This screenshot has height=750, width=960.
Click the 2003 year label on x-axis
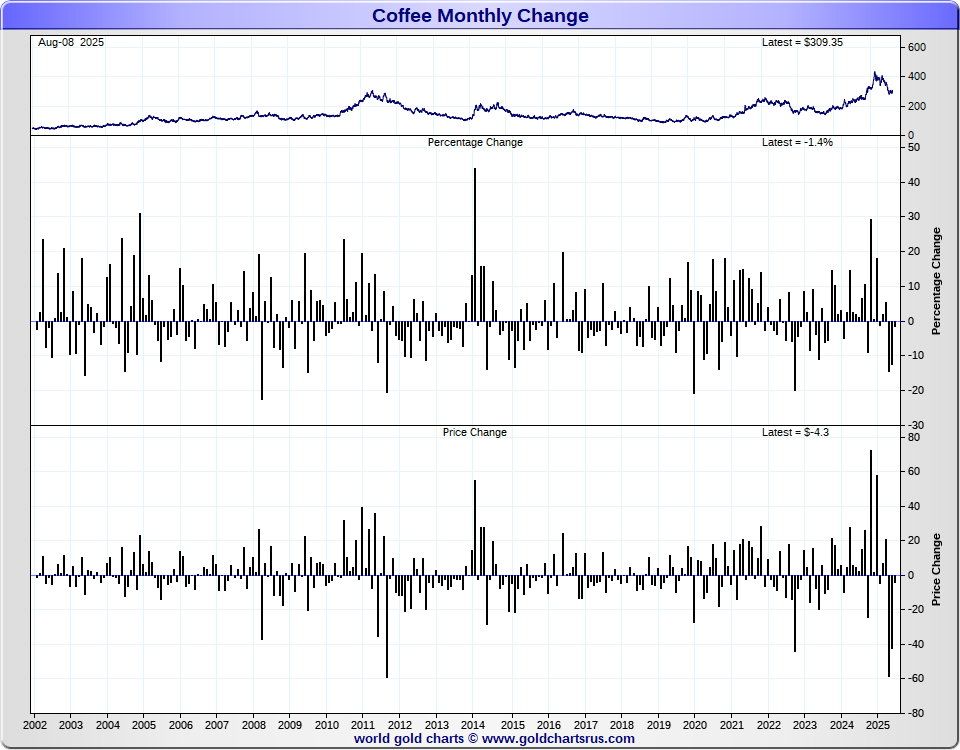[70, 725]
